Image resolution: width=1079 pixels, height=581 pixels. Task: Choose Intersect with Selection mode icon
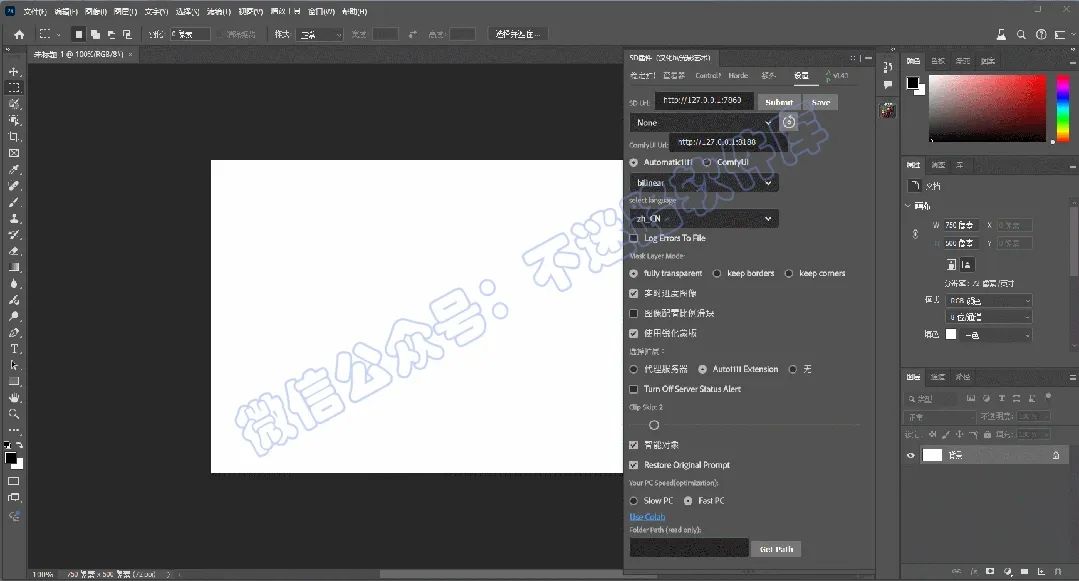click(127, 34)
